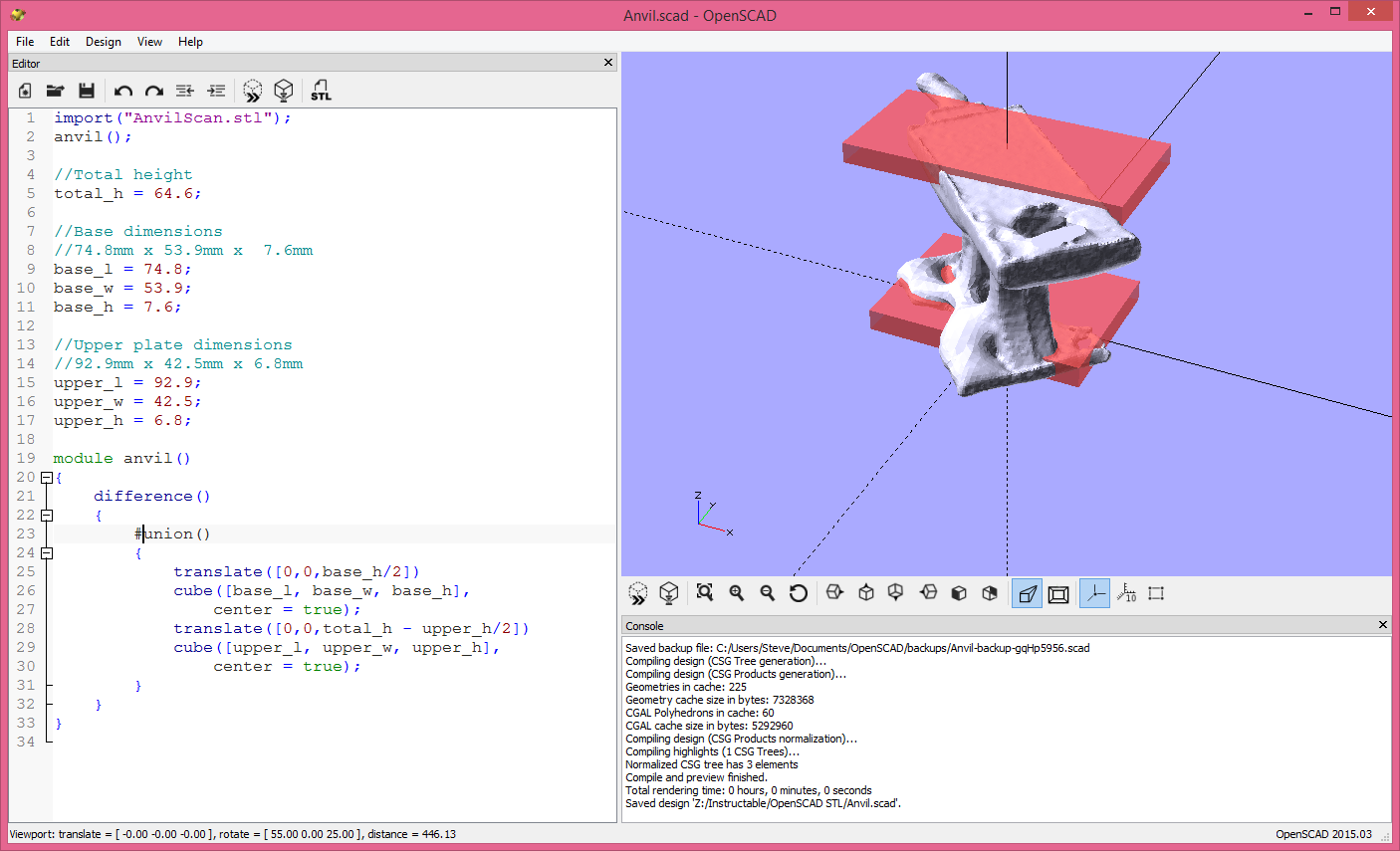
Task: Zoom in on the 3D view with the magnifier-plus
Action: 736,592
